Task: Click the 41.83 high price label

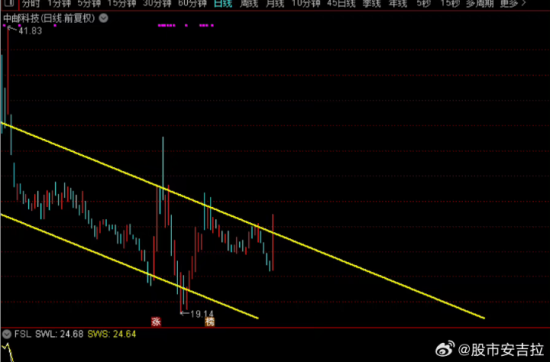Action: (x=30, y=31)
